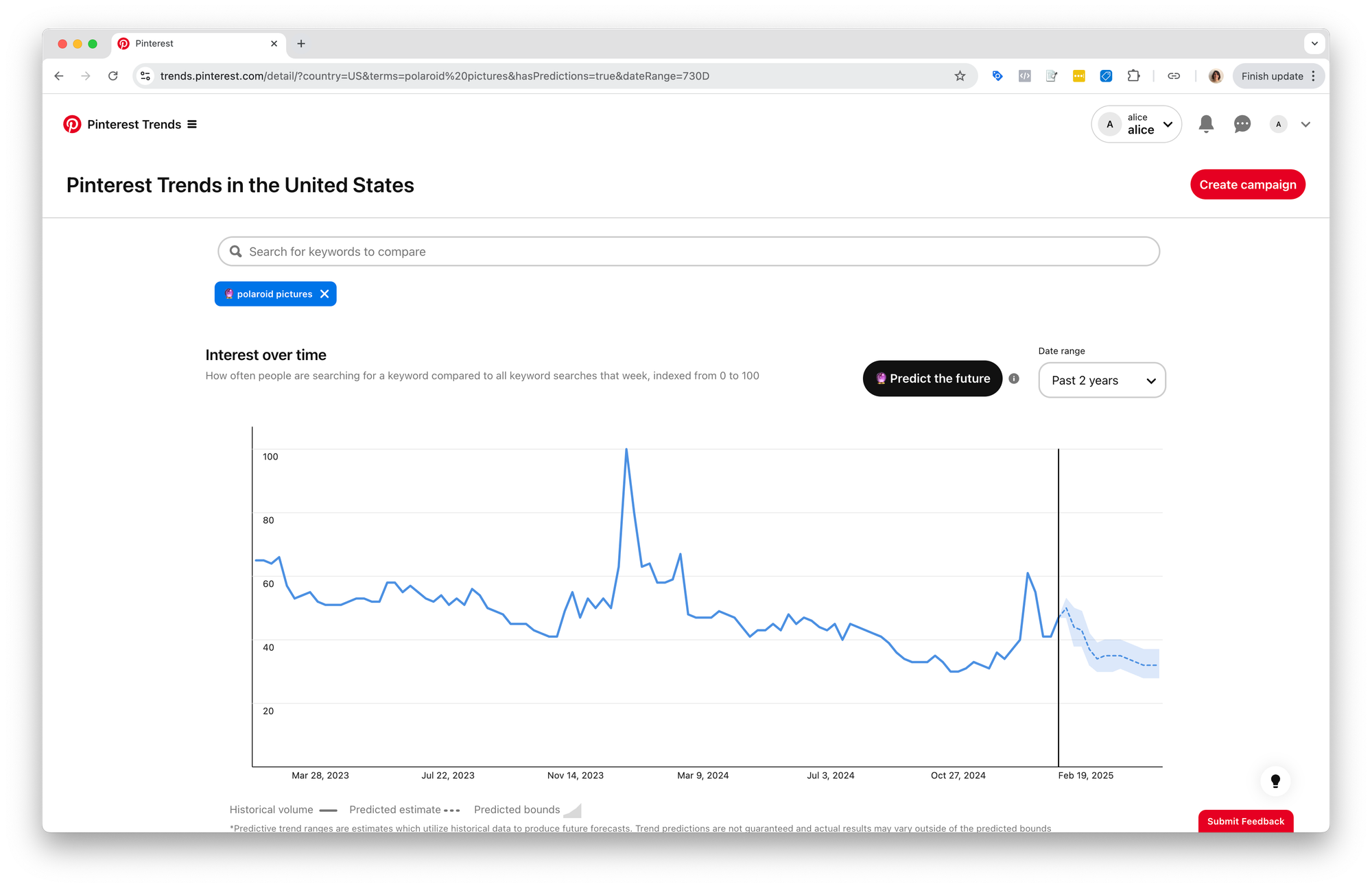The width and height of the screenshot is (1372, 888).
Task: Open the notifications bell icon
Action: (x=1206, y=124)
